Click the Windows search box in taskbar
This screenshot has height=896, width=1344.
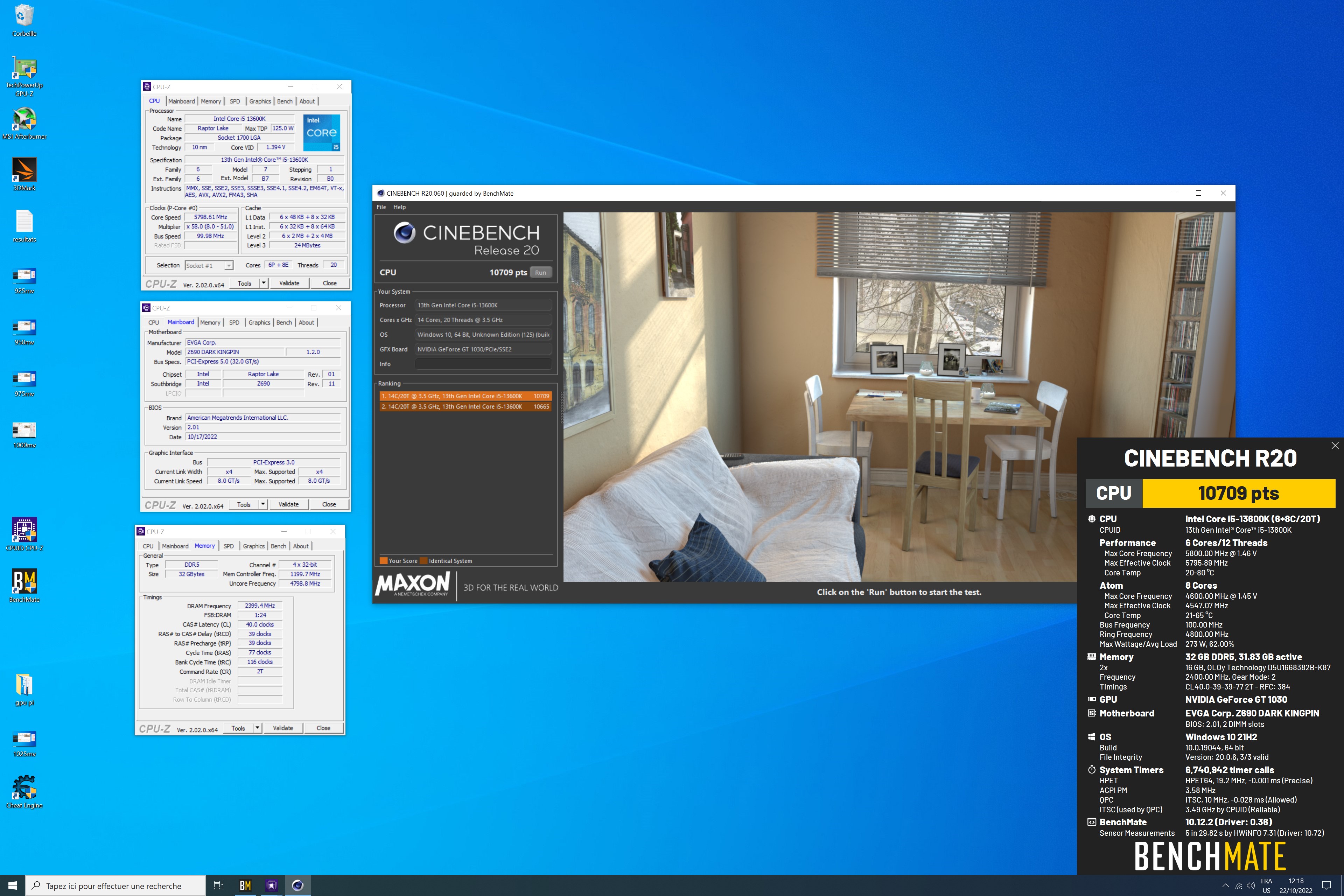point(115,886)
